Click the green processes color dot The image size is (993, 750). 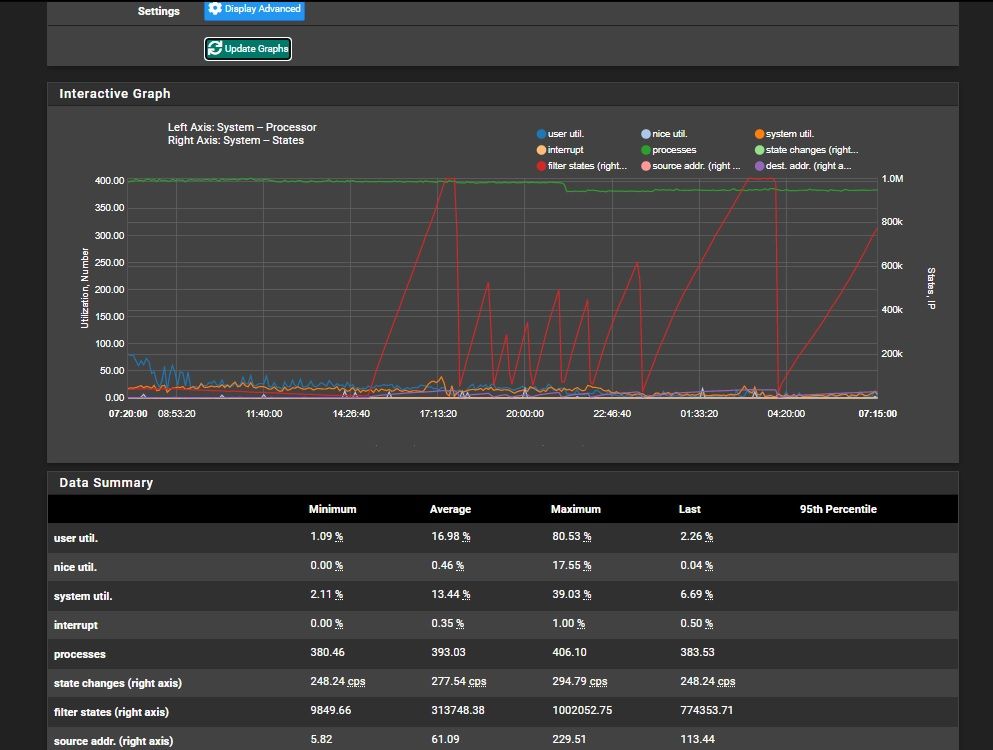click(645, 150)
